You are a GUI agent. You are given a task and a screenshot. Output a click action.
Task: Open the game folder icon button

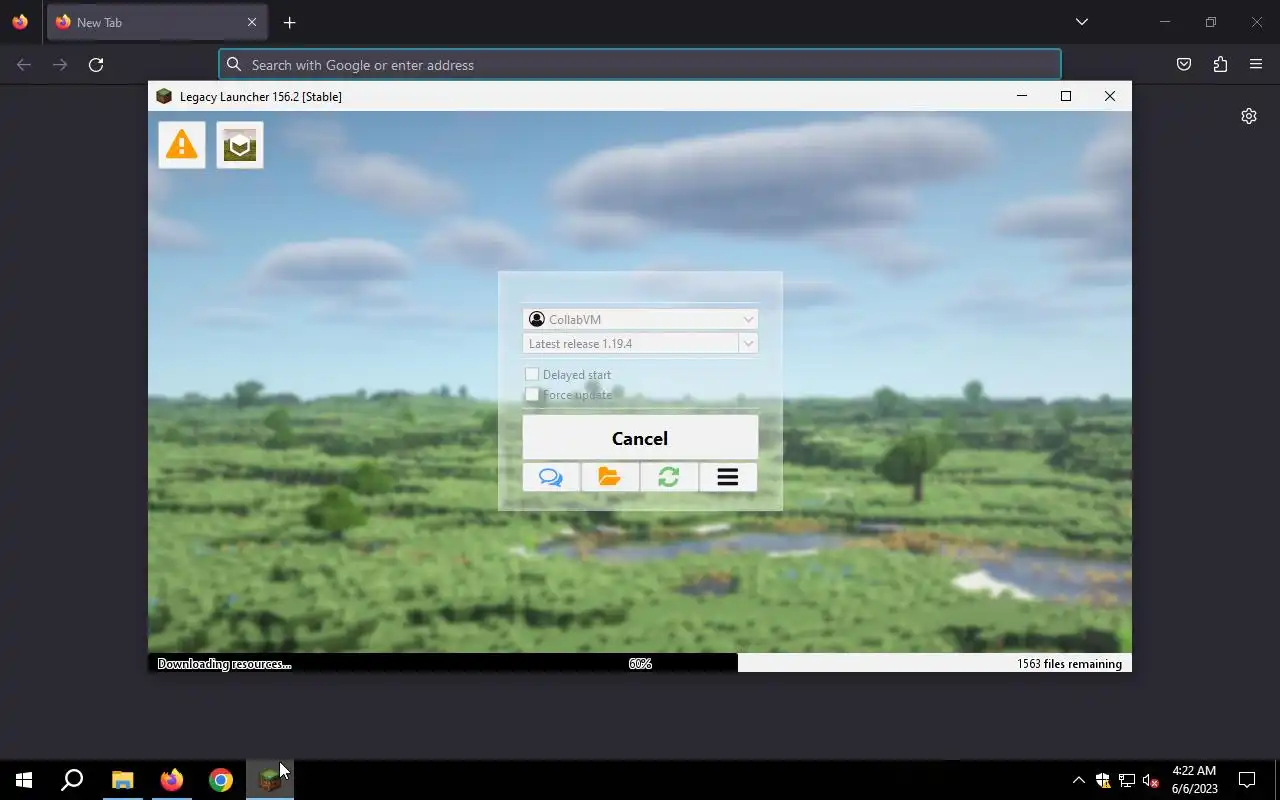tap(610, 477)
